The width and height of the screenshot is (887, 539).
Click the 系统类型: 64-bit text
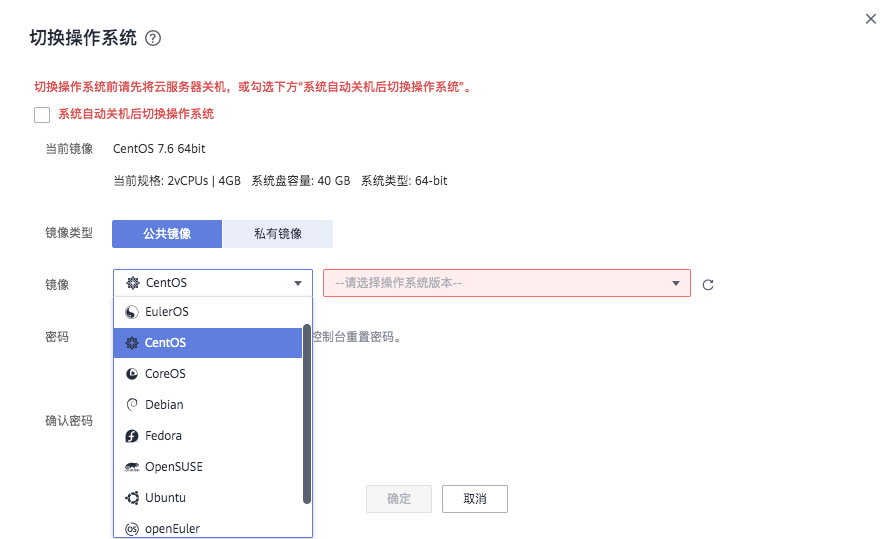pos(404,181)
